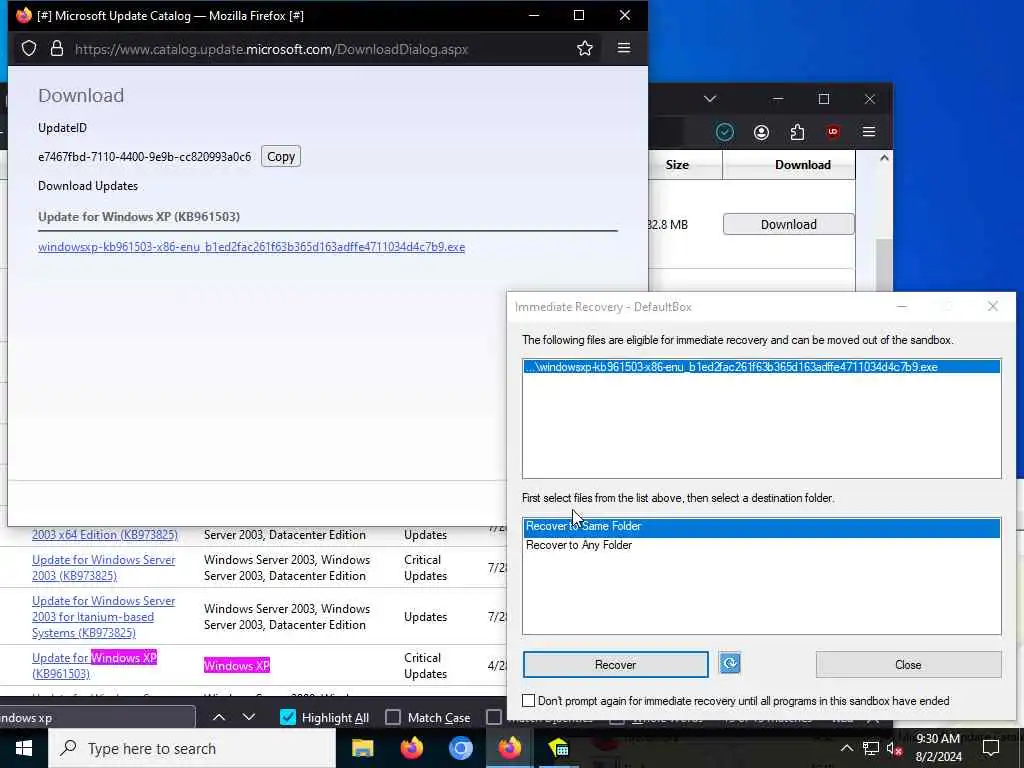Click the shield tracking protection icon

(29, 48)
